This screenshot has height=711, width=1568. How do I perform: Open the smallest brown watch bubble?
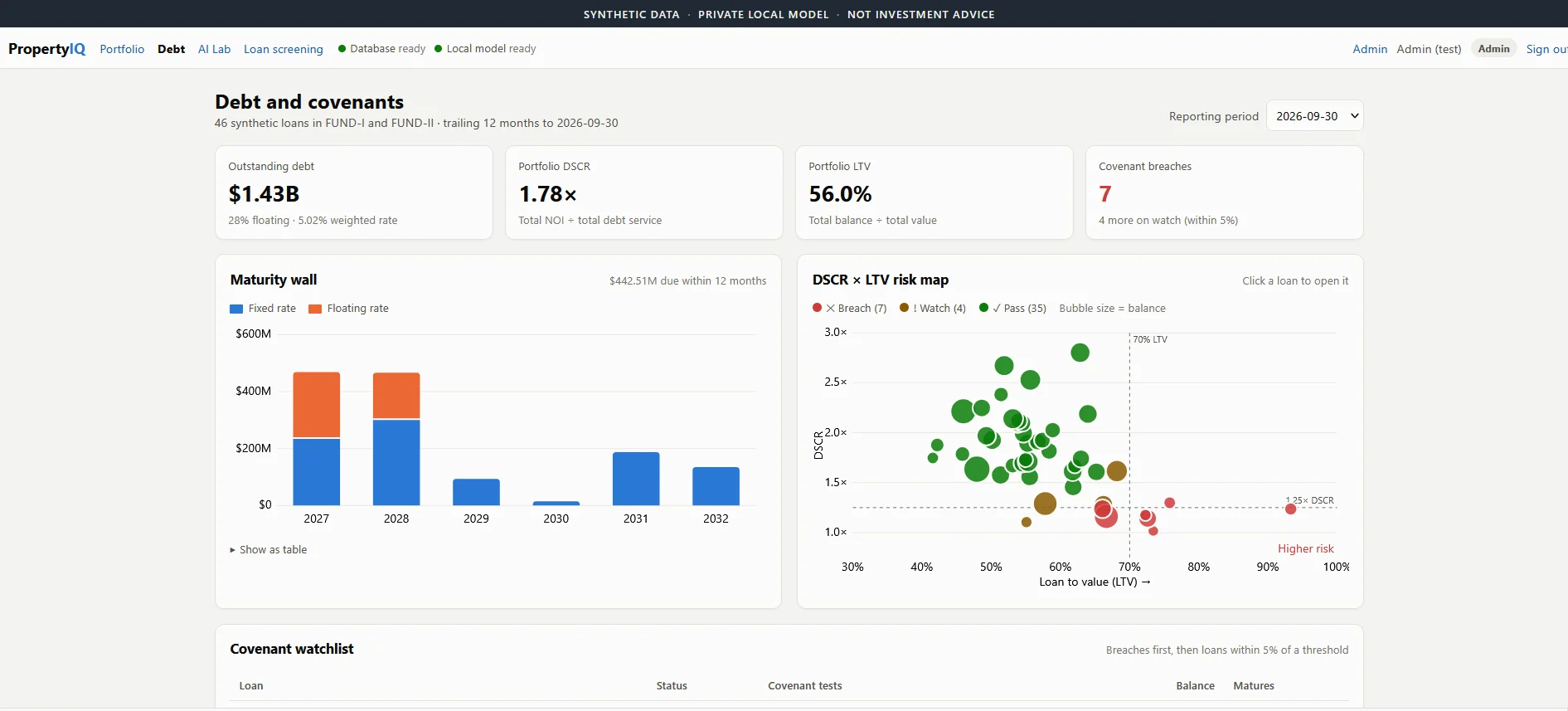1027,522
